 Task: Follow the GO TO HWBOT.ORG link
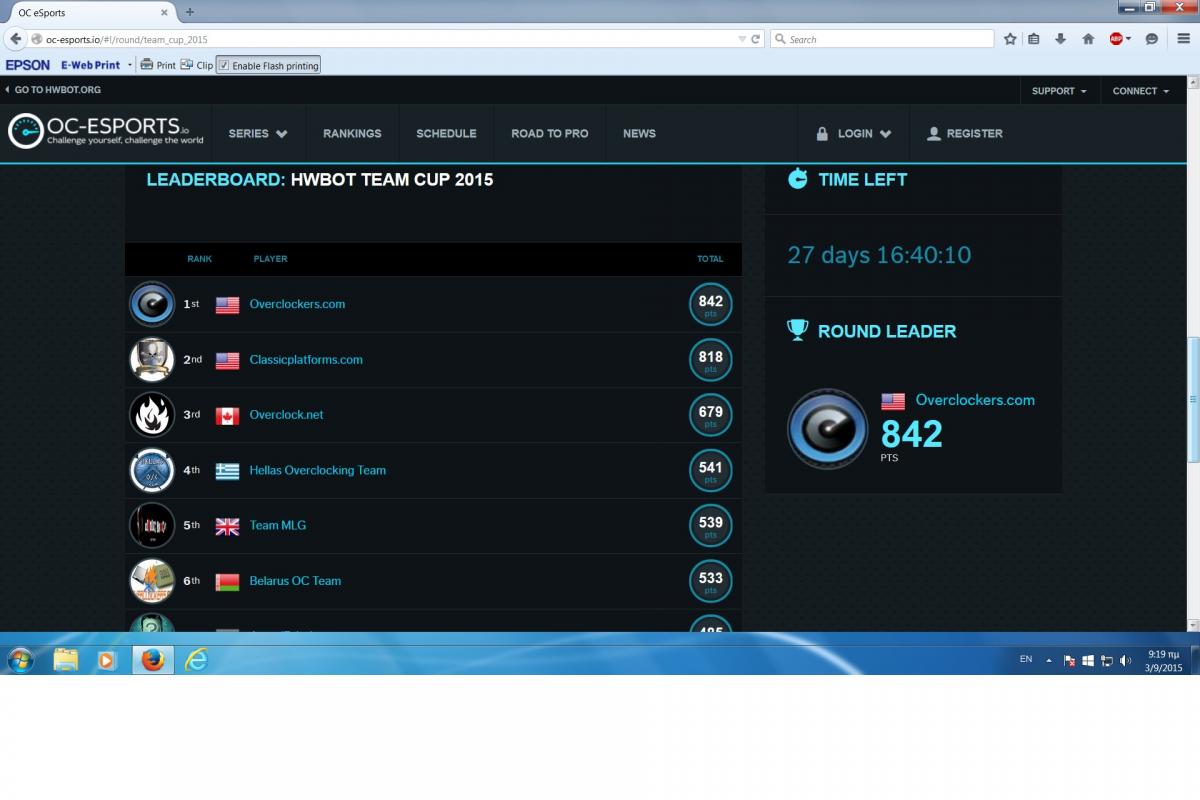point(52,90)
